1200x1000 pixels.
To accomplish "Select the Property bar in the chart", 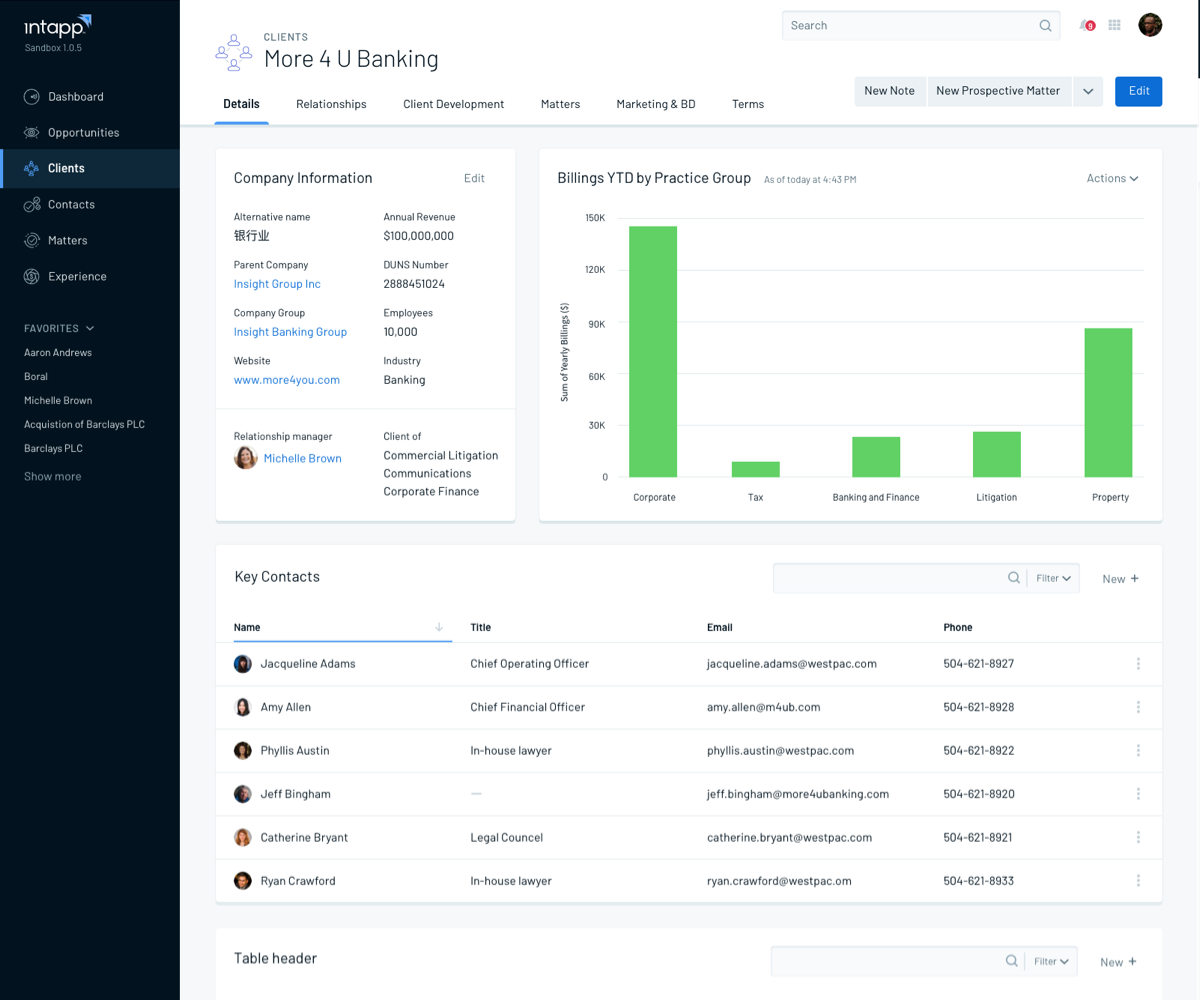I will tap(1109, 403).
